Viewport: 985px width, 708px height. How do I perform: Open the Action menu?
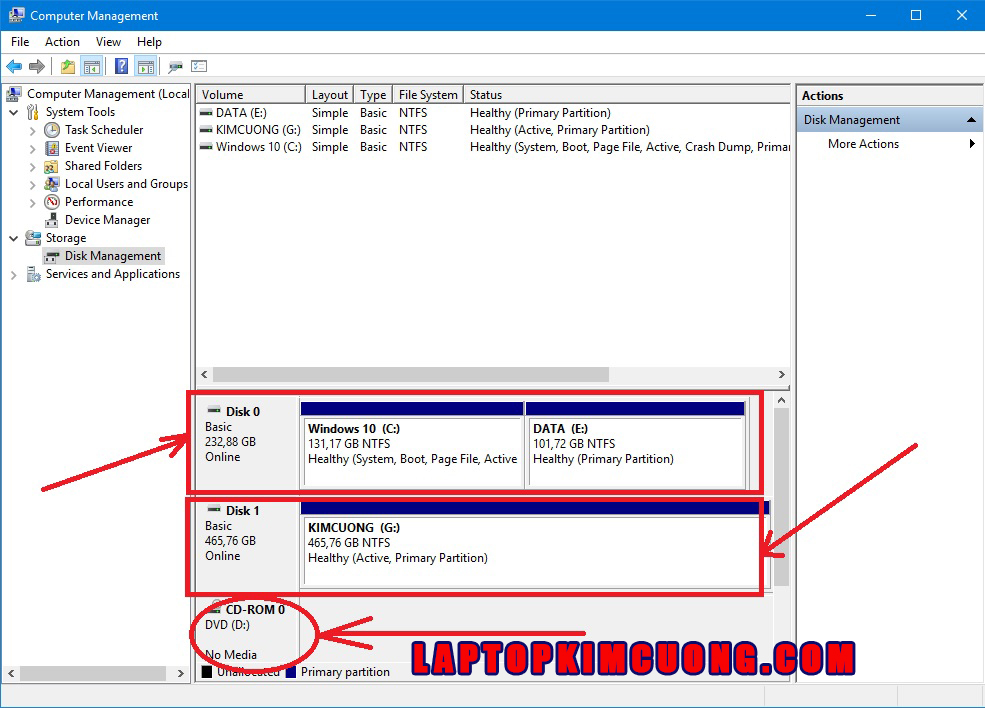pos(62,42)
